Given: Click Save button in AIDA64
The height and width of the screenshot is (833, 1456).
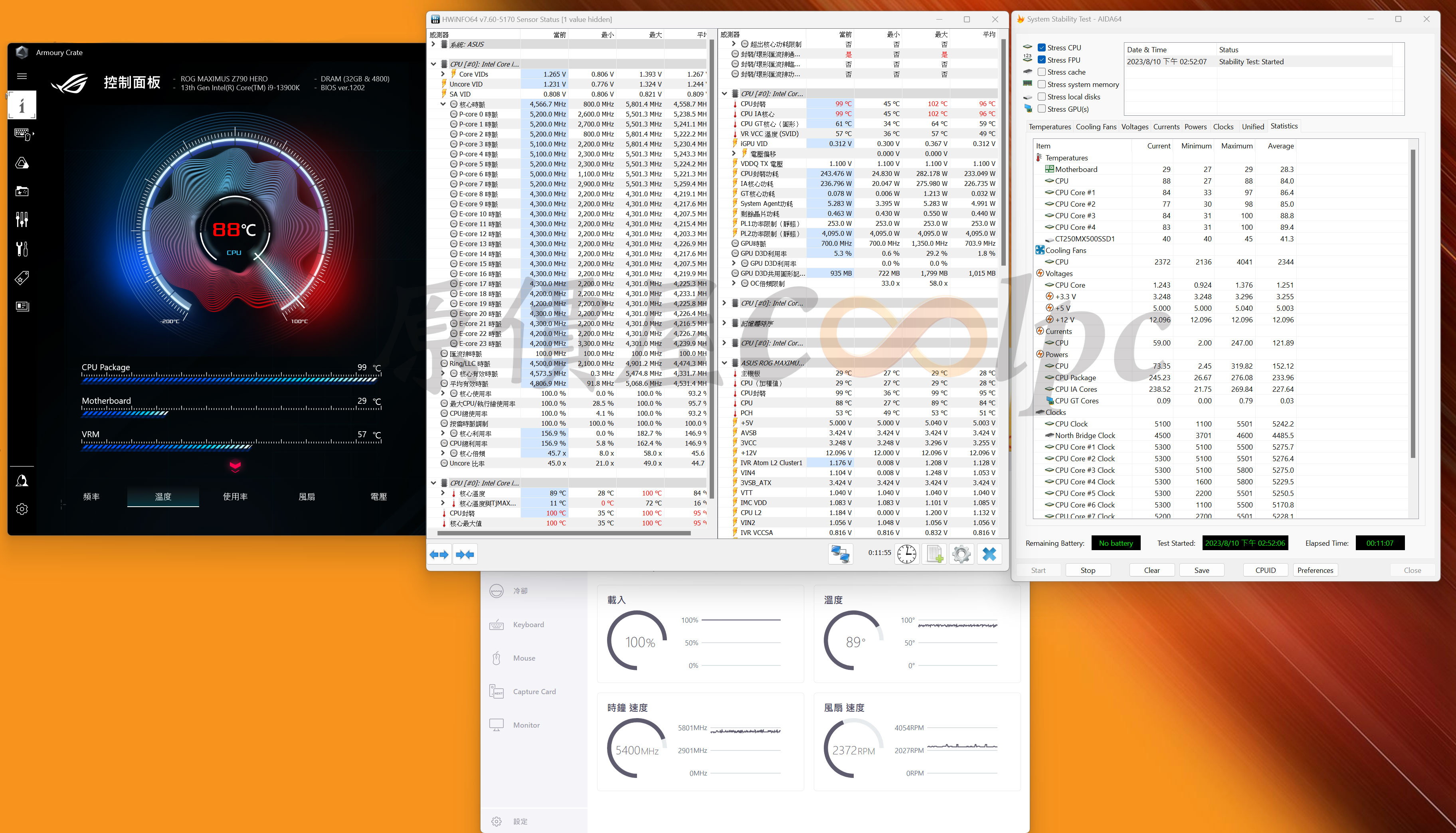Looking at the screenshot, I should click(x=1202, y=570).
